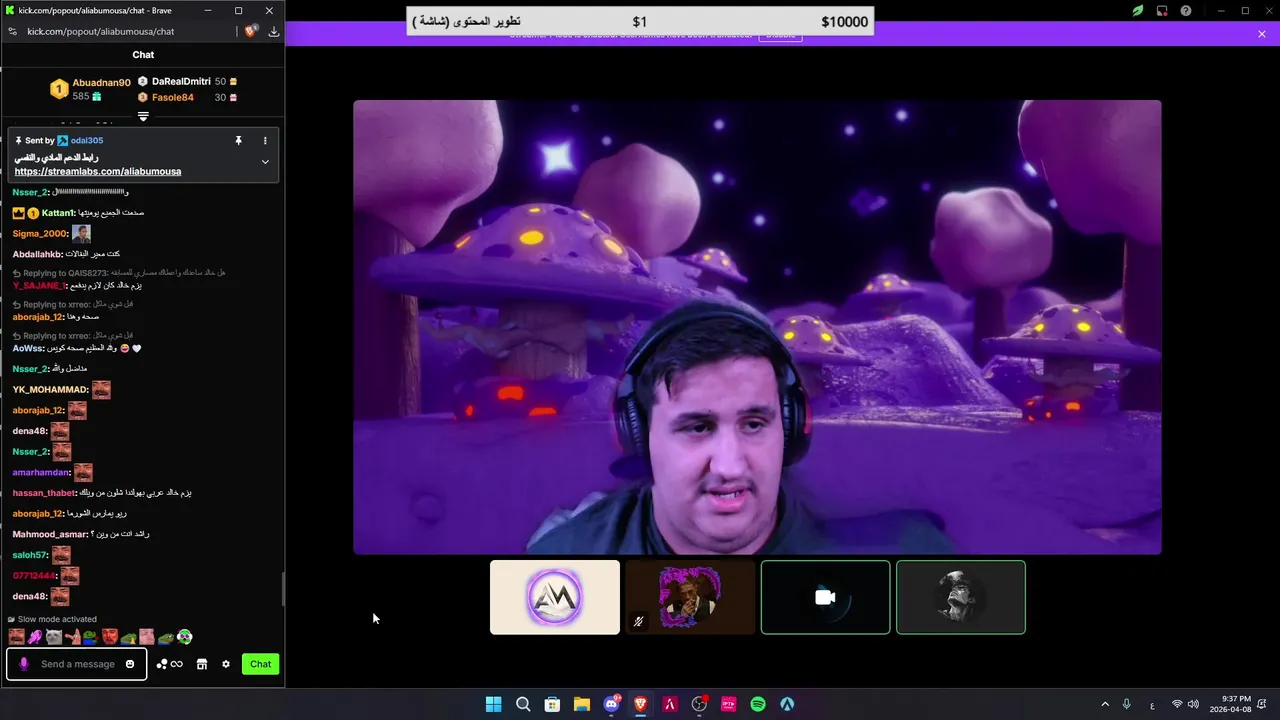Select the AM logo participant thumbnail

click(555, 597)
